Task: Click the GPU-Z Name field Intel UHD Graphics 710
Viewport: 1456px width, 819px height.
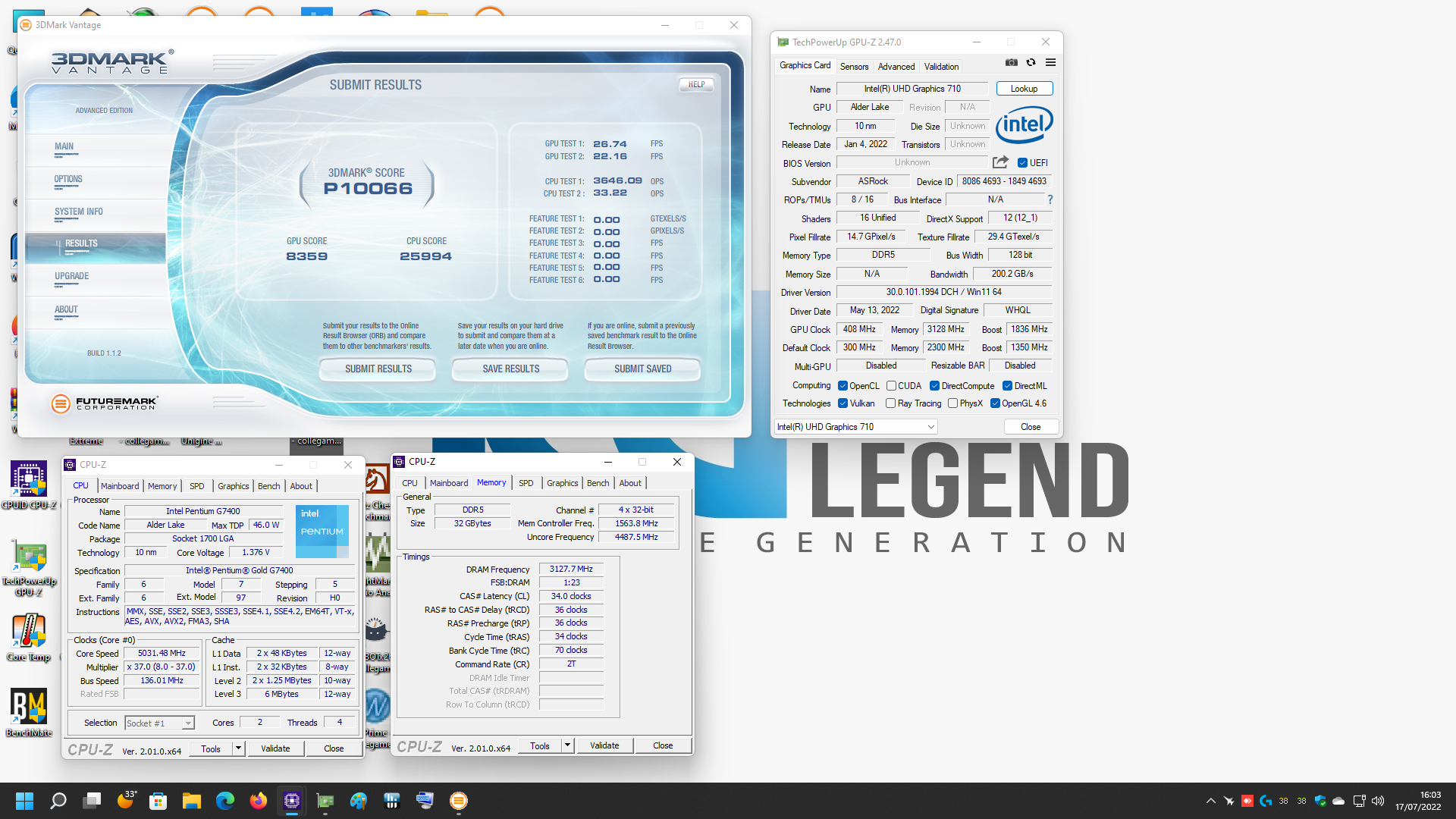Action: (x=912, y=89)
